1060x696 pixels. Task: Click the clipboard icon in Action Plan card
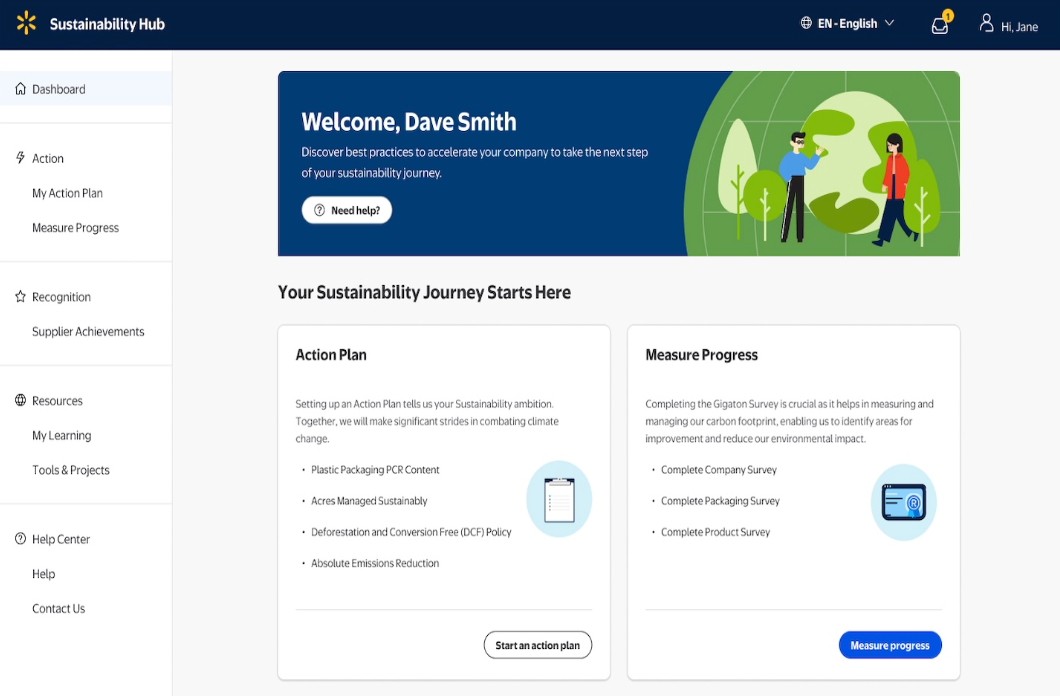pyautogui.click(x=559, y=499)
